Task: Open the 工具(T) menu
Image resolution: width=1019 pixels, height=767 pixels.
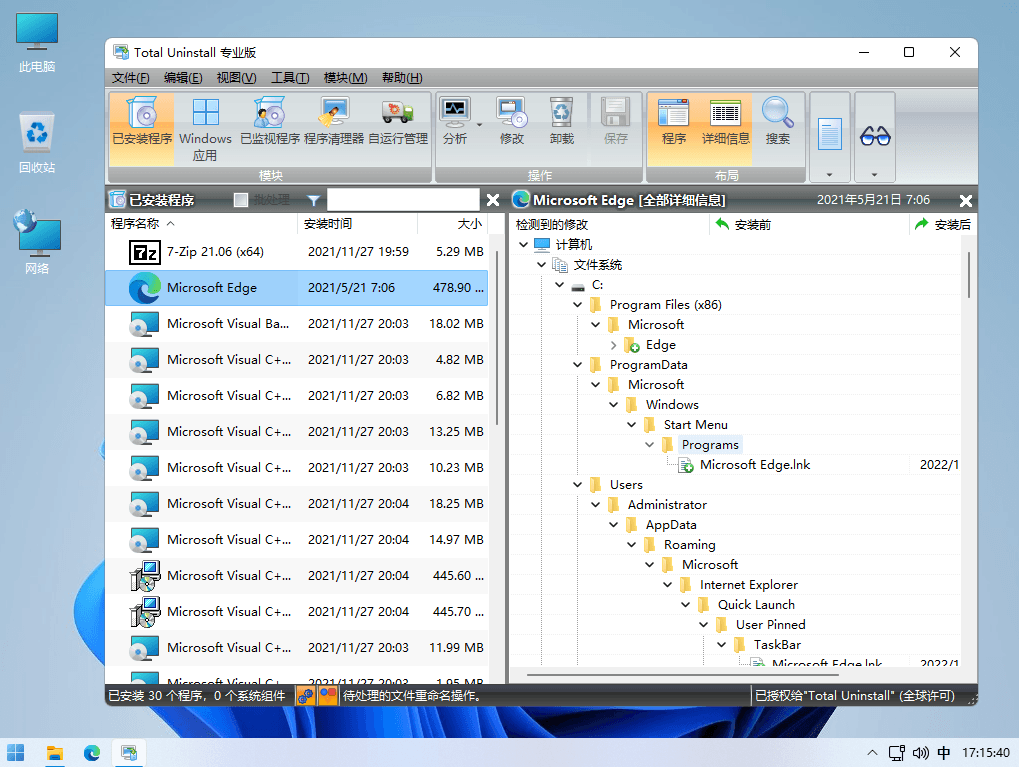Action: pyautogui.click(x=290, y=78)
